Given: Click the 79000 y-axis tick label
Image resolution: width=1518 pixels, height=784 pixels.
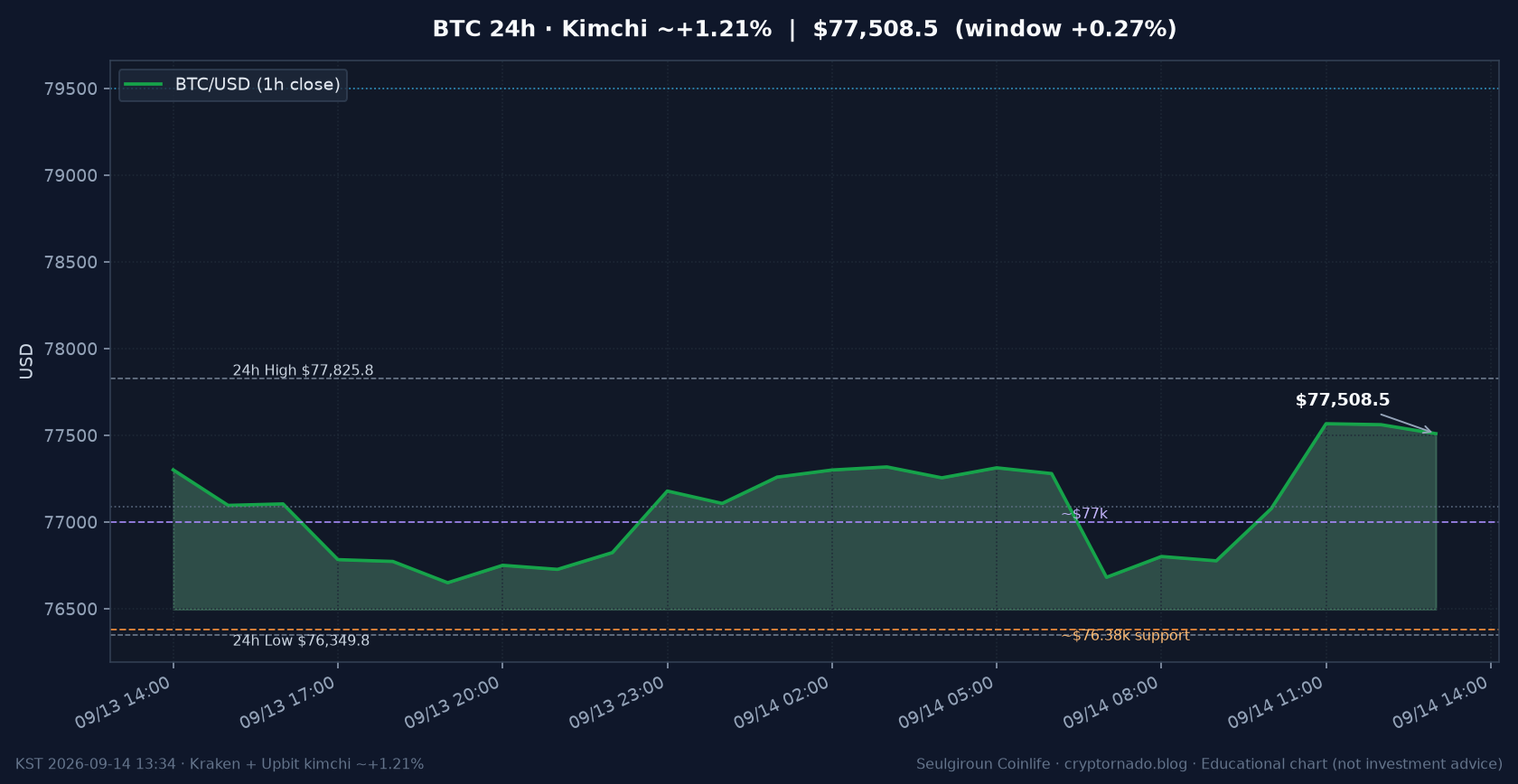Looking at the screenshot, I should point(70,175).
